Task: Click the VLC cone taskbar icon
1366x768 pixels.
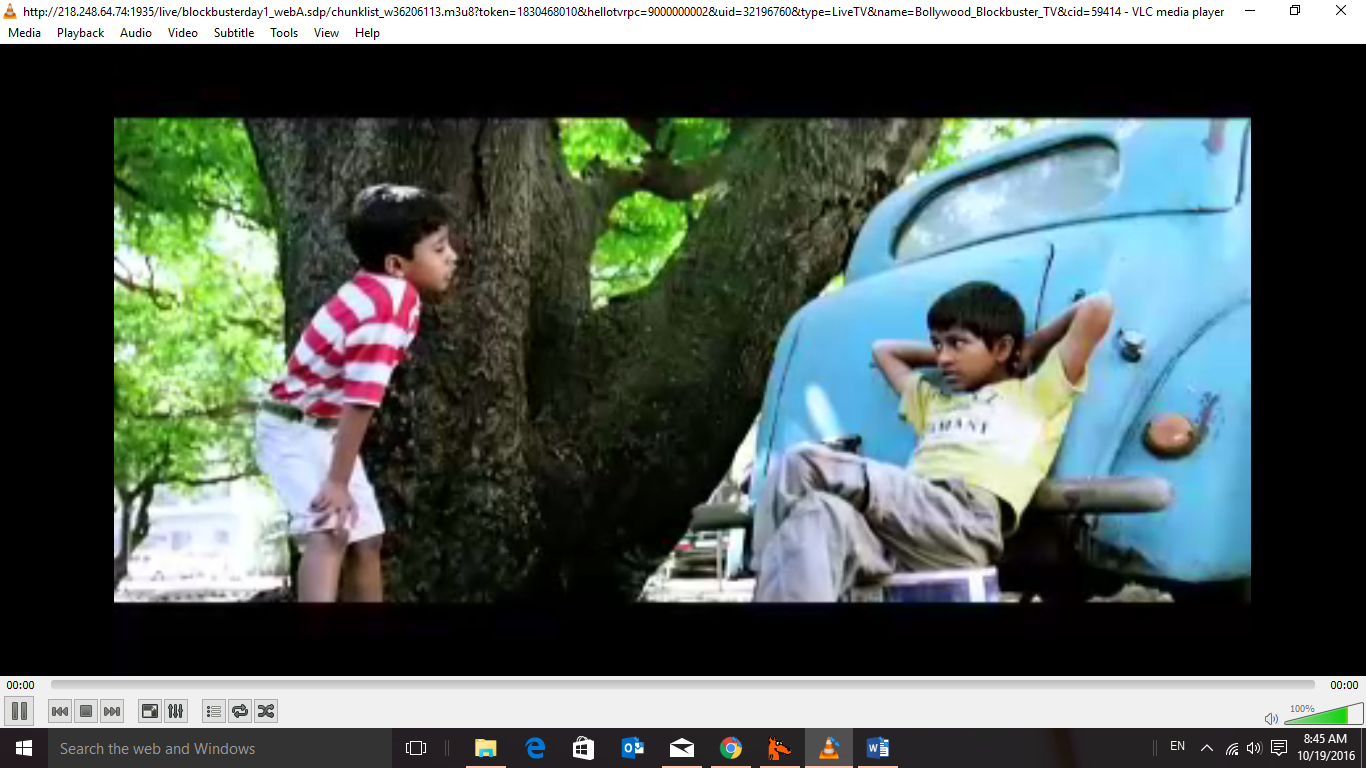Action: coord(829,748)
